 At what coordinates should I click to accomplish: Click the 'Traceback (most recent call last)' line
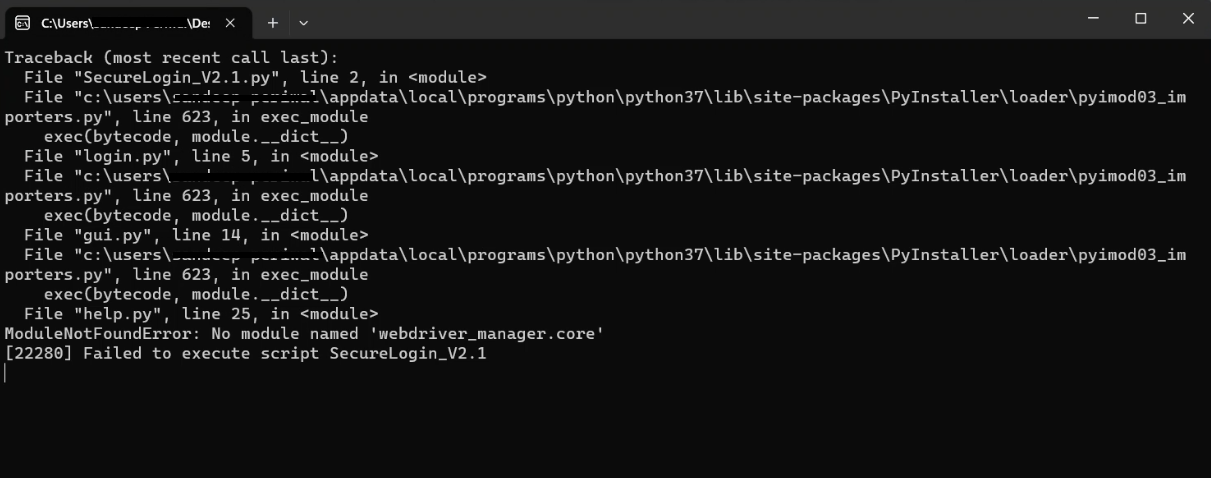pyautogui.click(x=171, y=57)
